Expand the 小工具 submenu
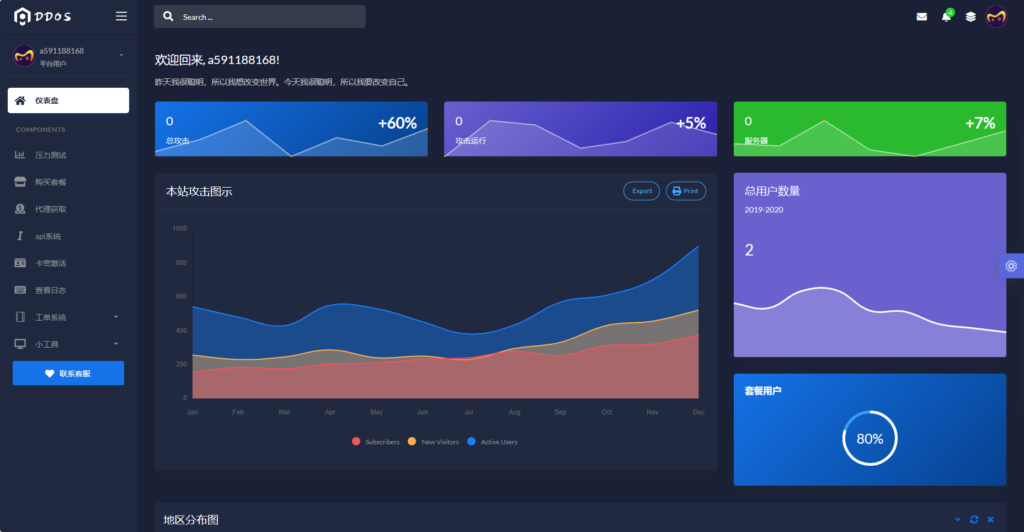Screen dimensions: 1024x532 (68, 344)
